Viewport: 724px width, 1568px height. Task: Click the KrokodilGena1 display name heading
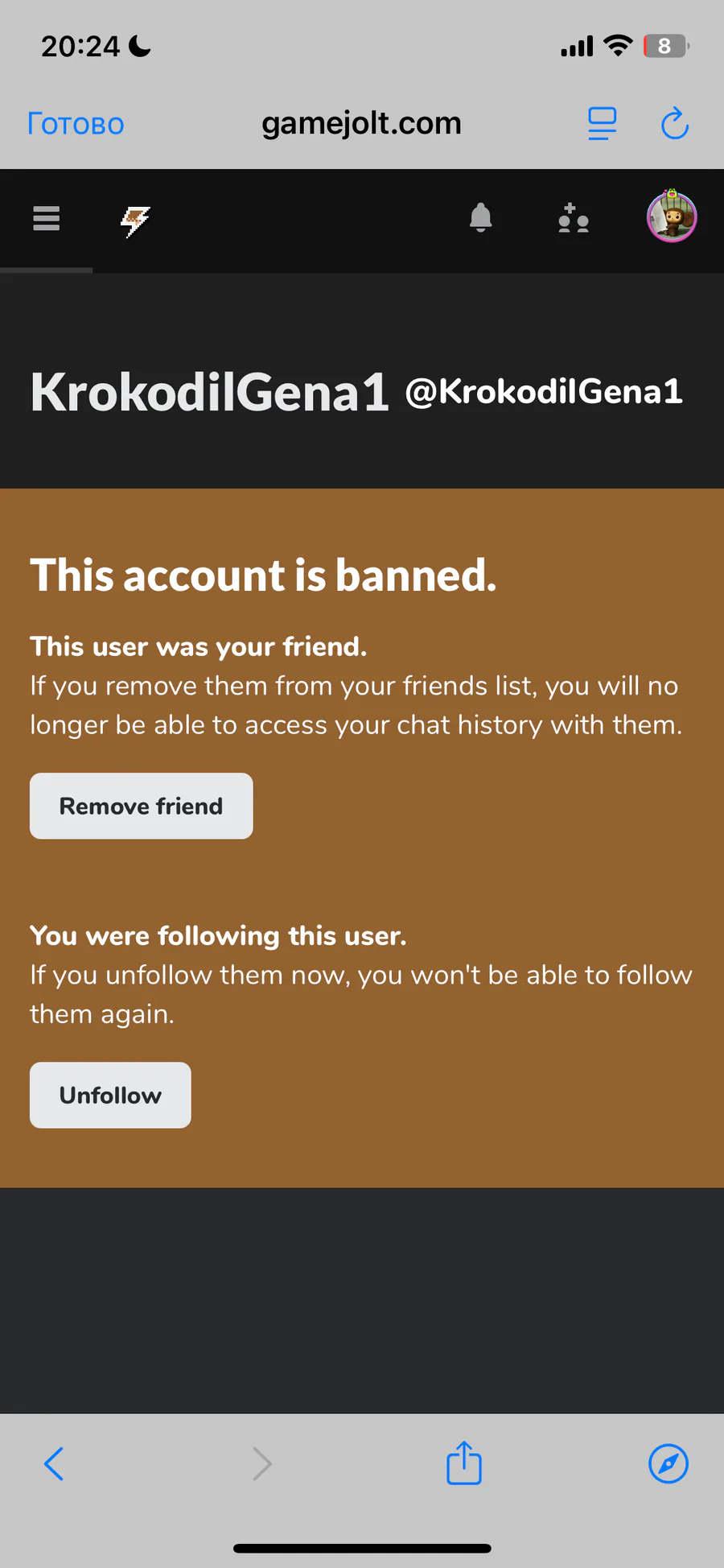pos(209,393)
